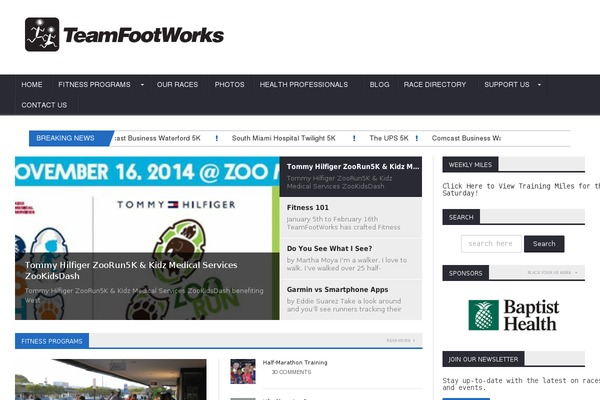Open the Support Us menu

[x=507, y=85]
